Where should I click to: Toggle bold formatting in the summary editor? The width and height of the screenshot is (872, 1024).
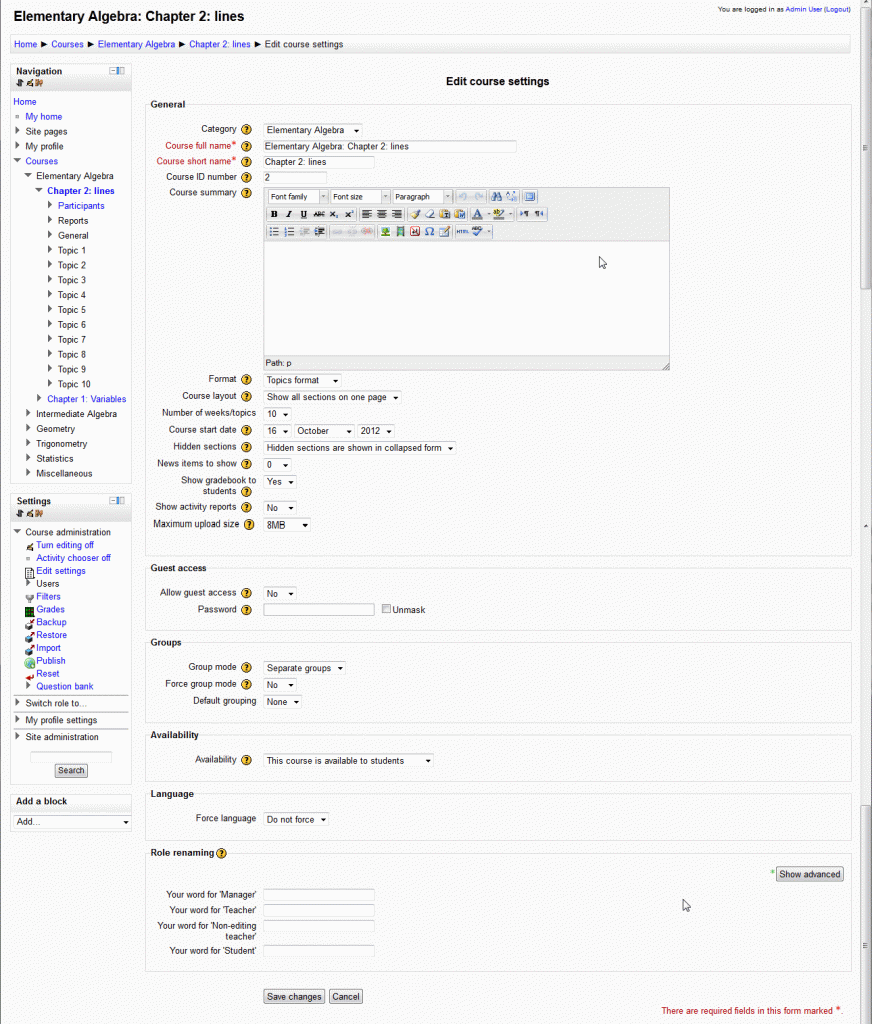274,214
